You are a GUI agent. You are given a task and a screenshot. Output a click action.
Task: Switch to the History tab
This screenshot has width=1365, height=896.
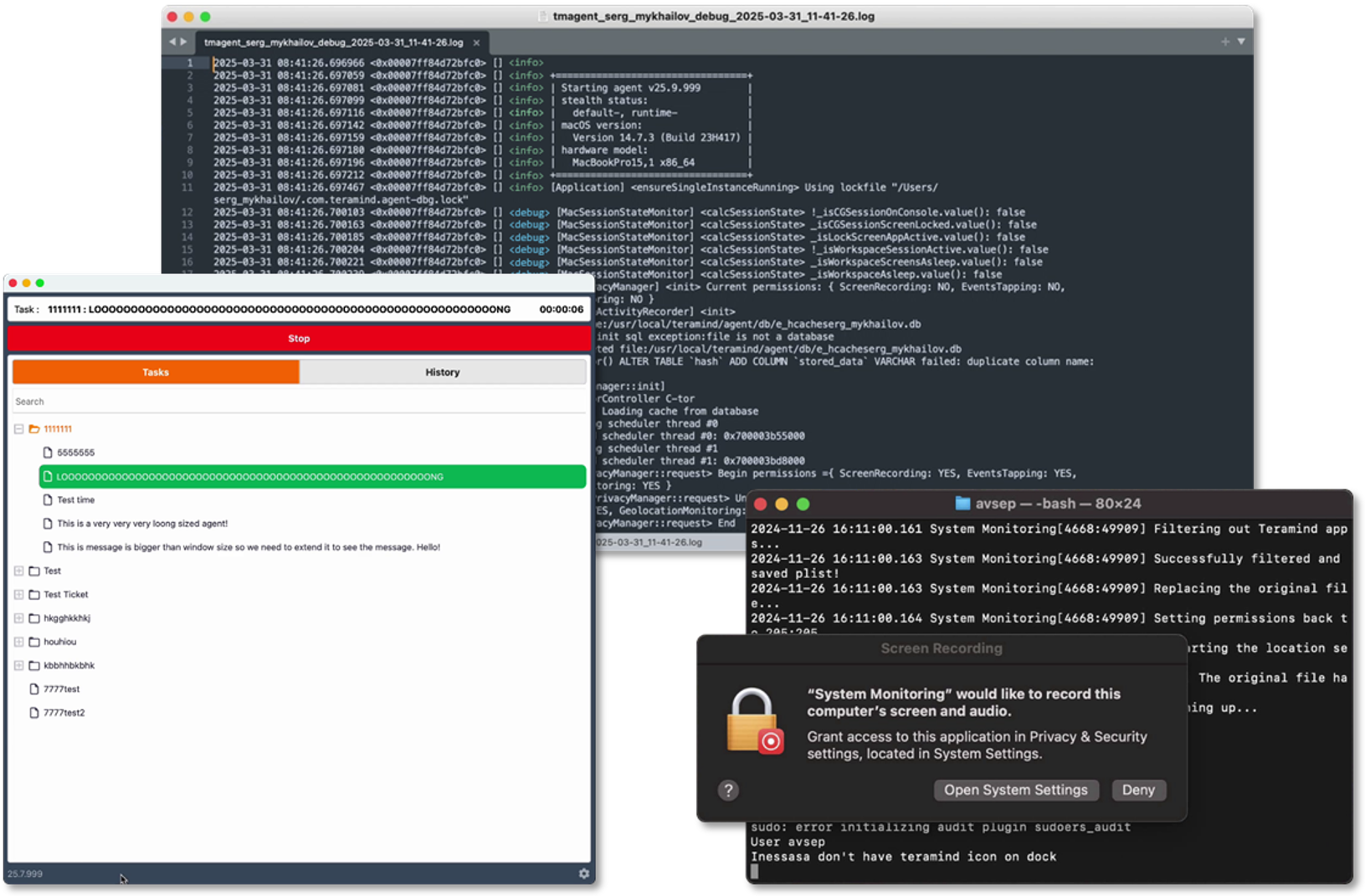pyautogui.click(x=443, y=372)
